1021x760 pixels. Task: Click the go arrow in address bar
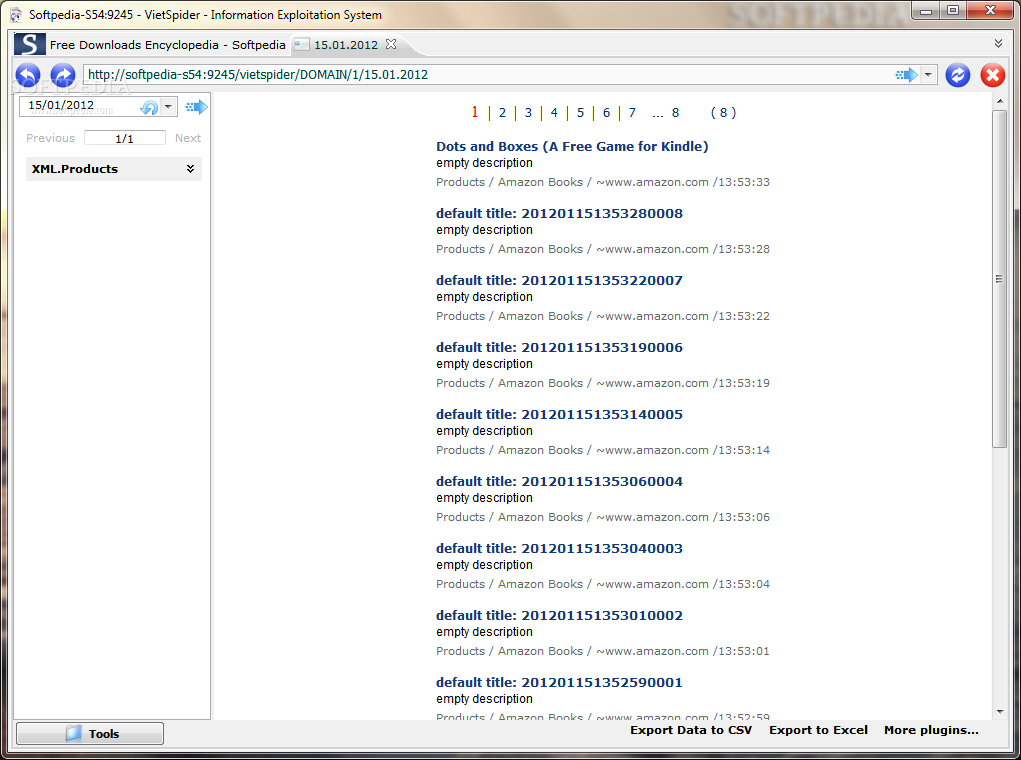906,75
